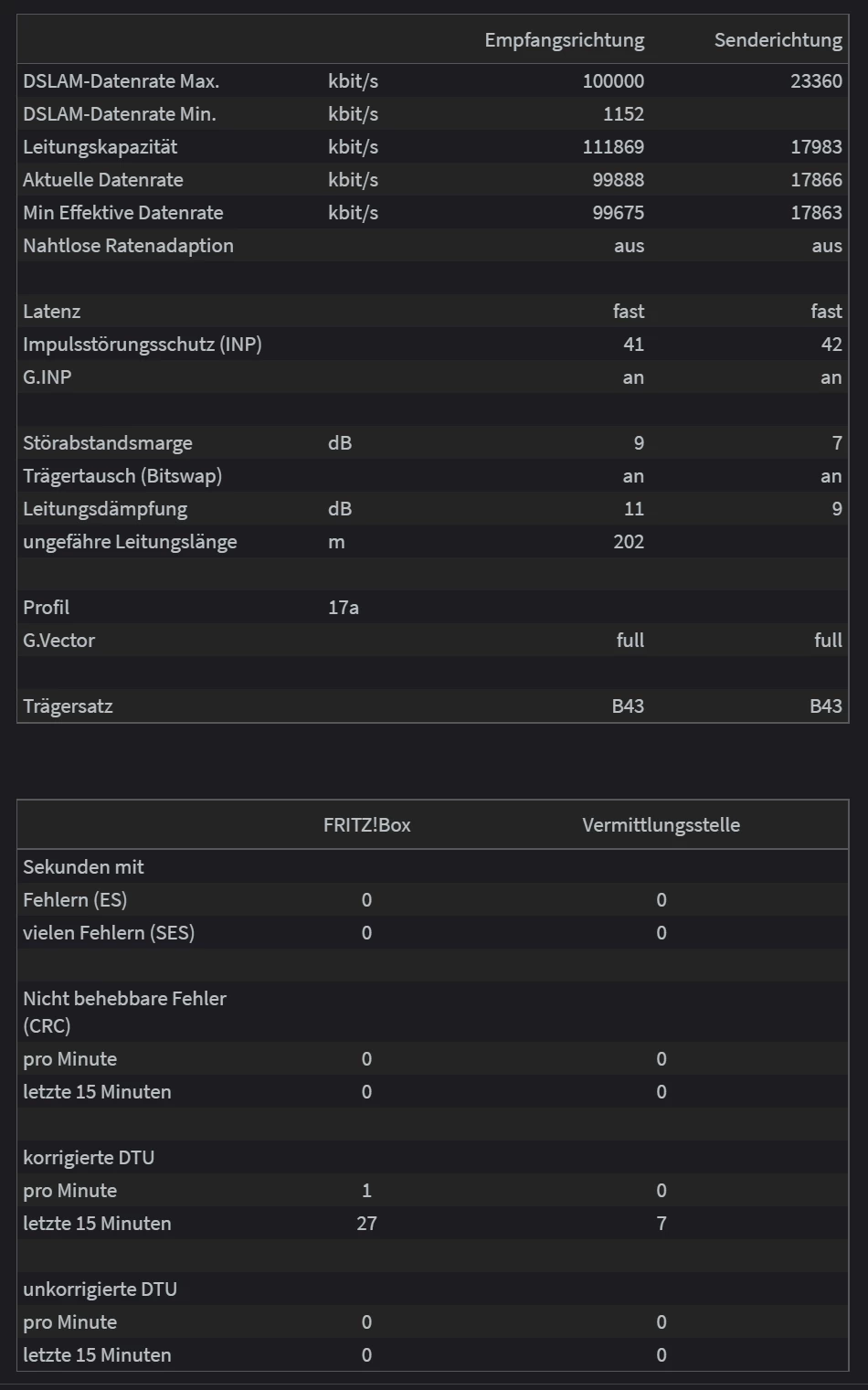Click the G.Vector row label
Image resolution: width=868 pixels, height=1390 pixels.
pos(58,641)
